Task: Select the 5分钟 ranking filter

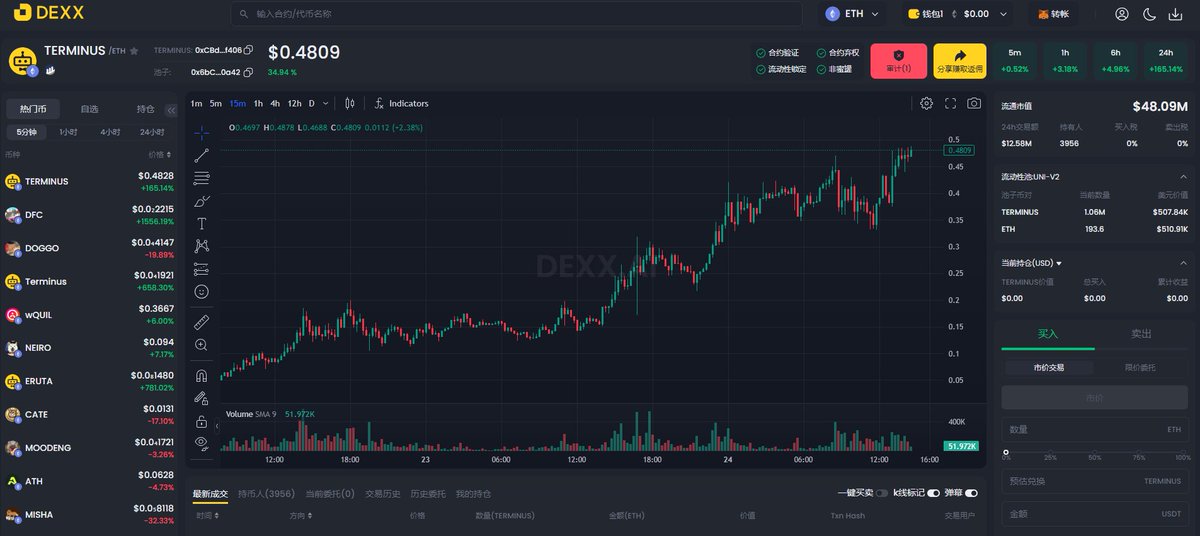Action: point(26,132)
